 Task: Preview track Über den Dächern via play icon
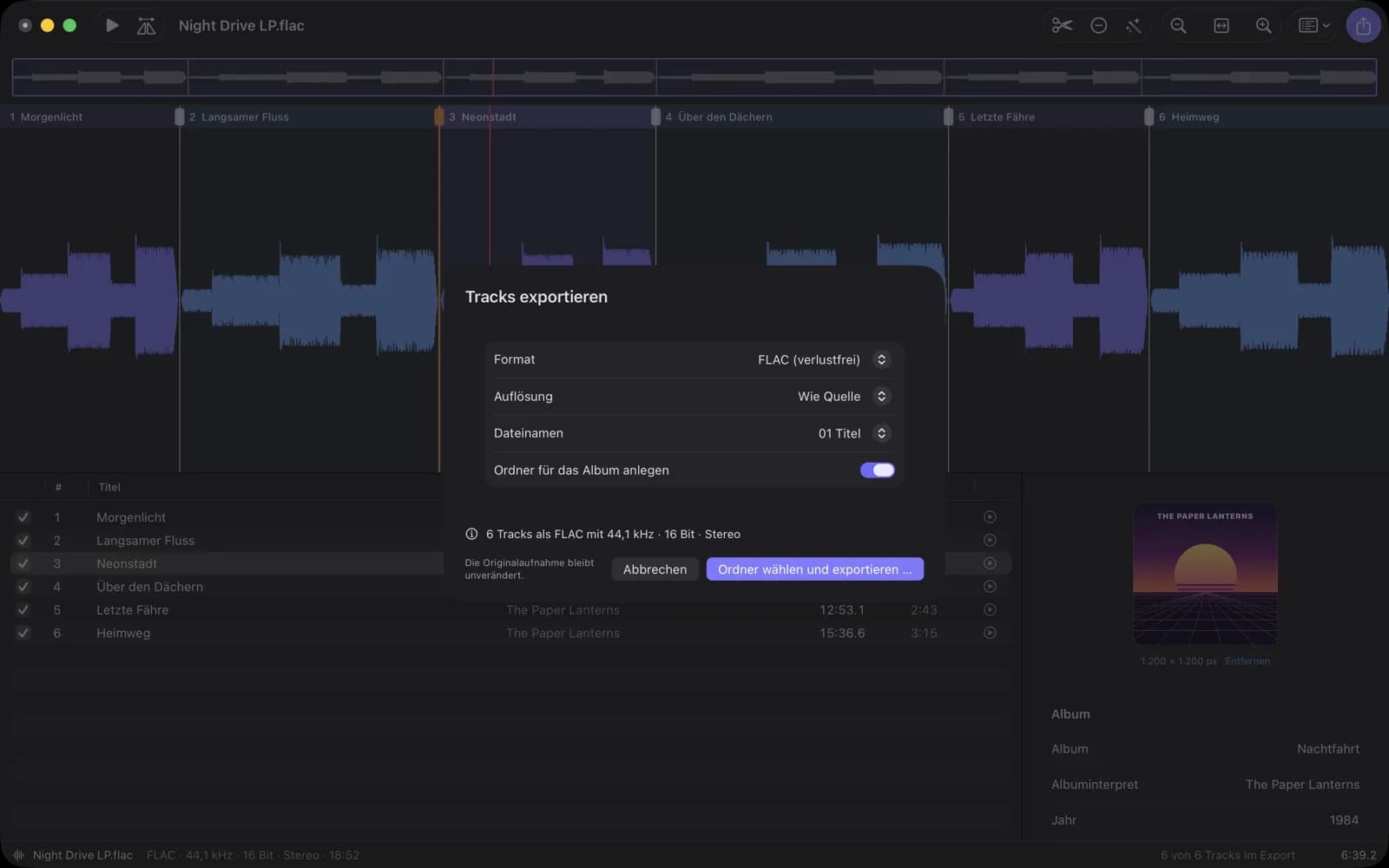(990, 587)
